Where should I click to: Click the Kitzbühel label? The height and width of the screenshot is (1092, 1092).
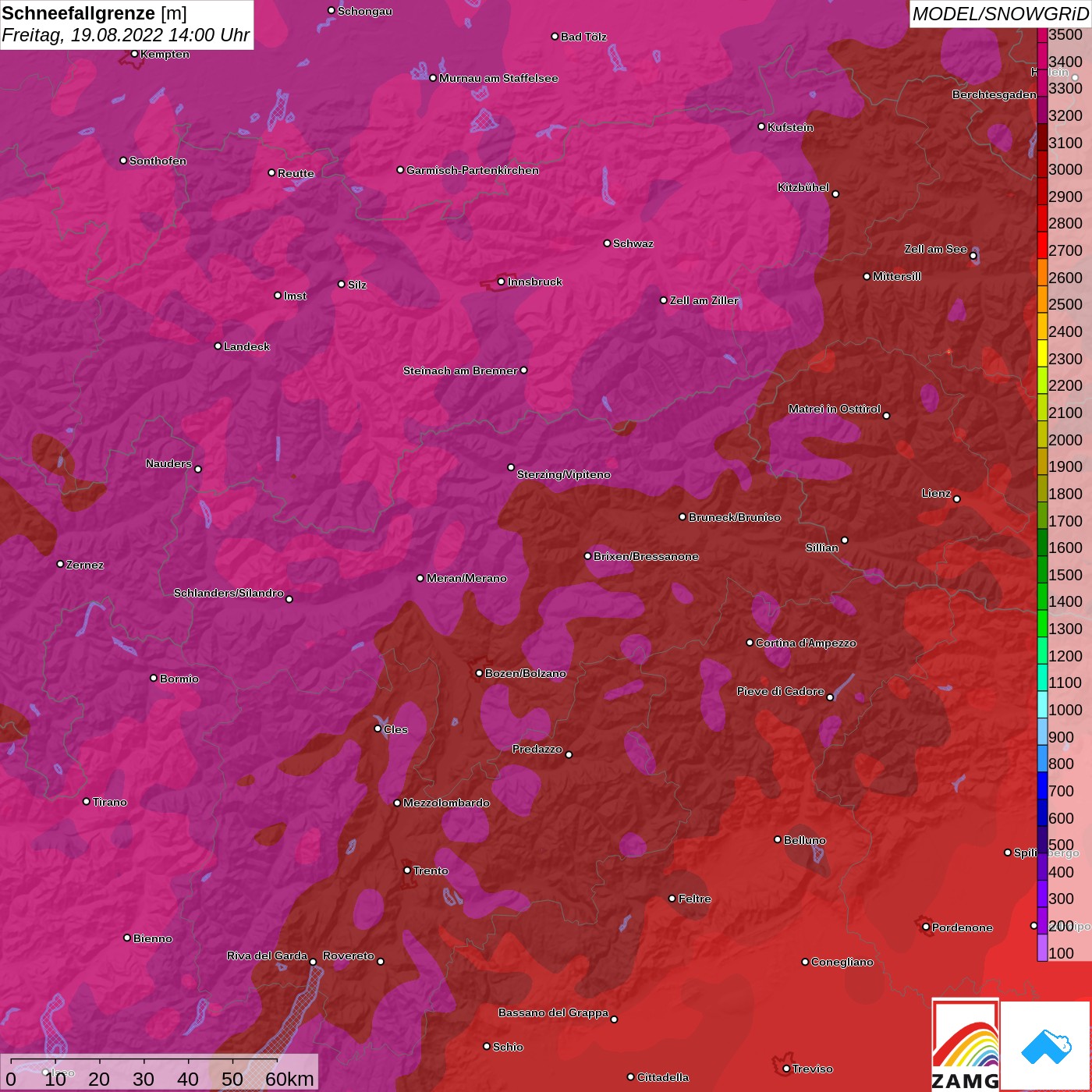803,187
